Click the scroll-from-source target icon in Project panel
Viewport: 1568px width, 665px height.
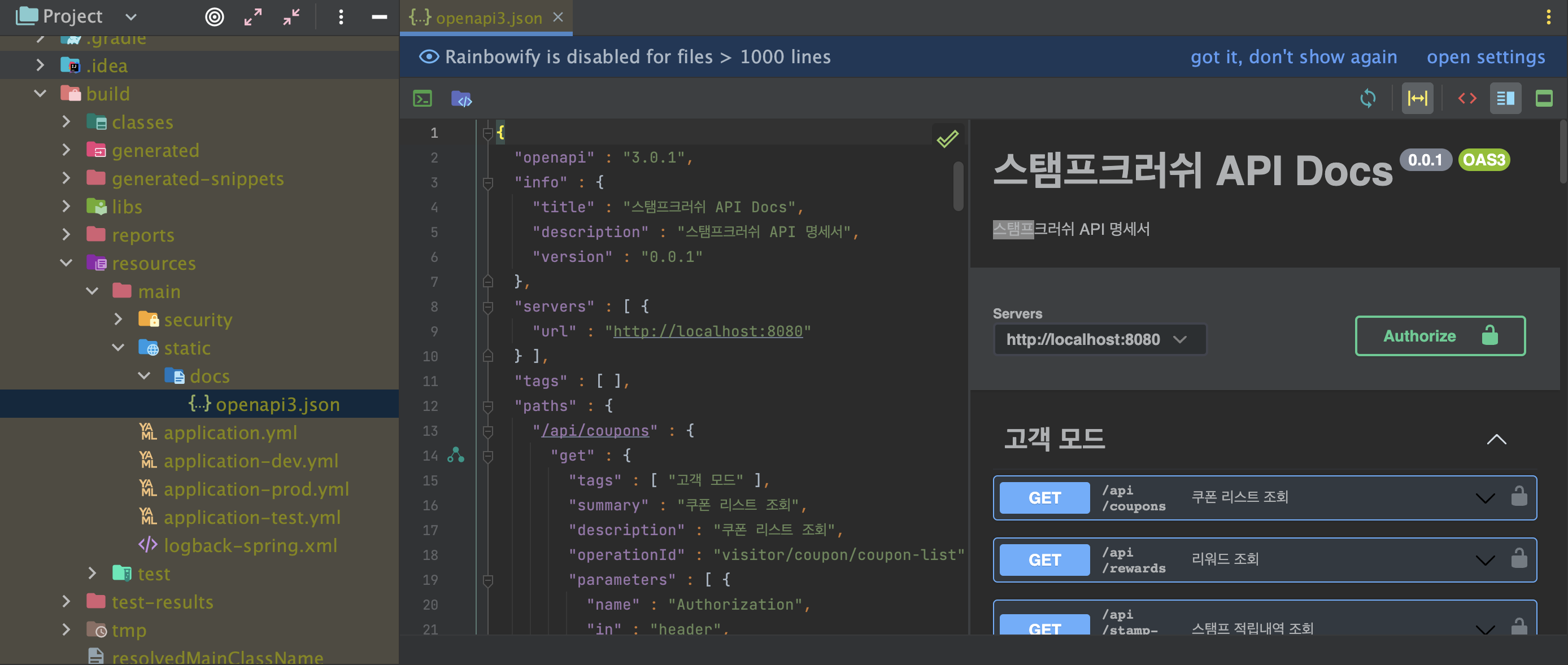click(214, 17)
